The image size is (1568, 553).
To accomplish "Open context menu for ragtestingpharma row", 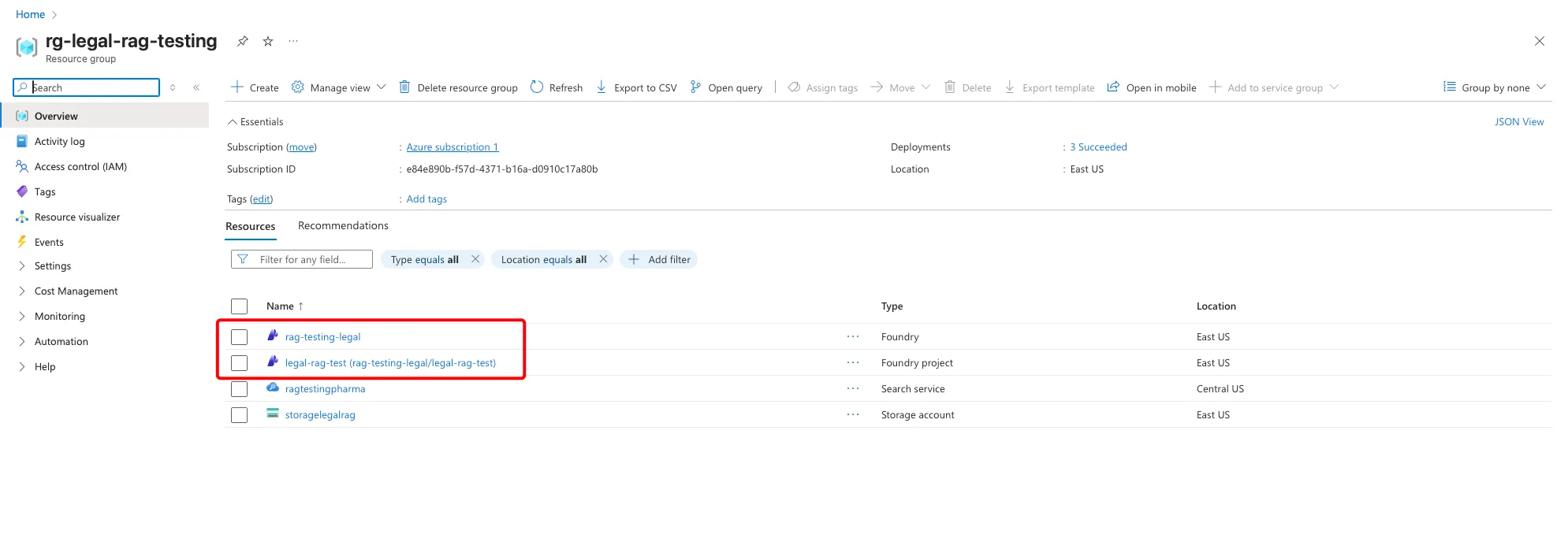I will click(853, 388).
